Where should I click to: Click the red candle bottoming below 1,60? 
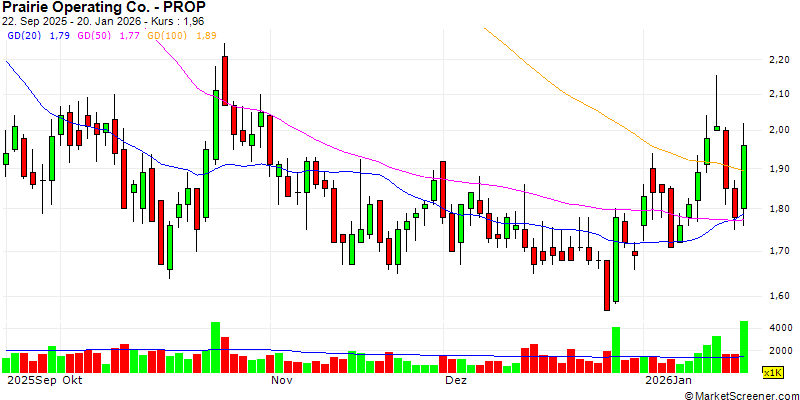click(x=607, y=285)
